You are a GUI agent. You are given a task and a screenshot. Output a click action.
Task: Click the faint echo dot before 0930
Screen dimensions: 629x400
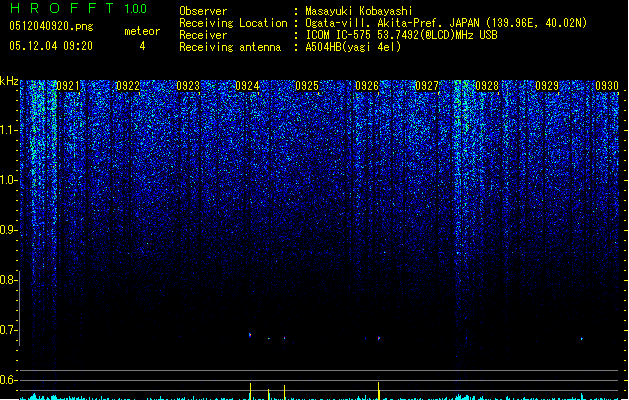[582, 339]
